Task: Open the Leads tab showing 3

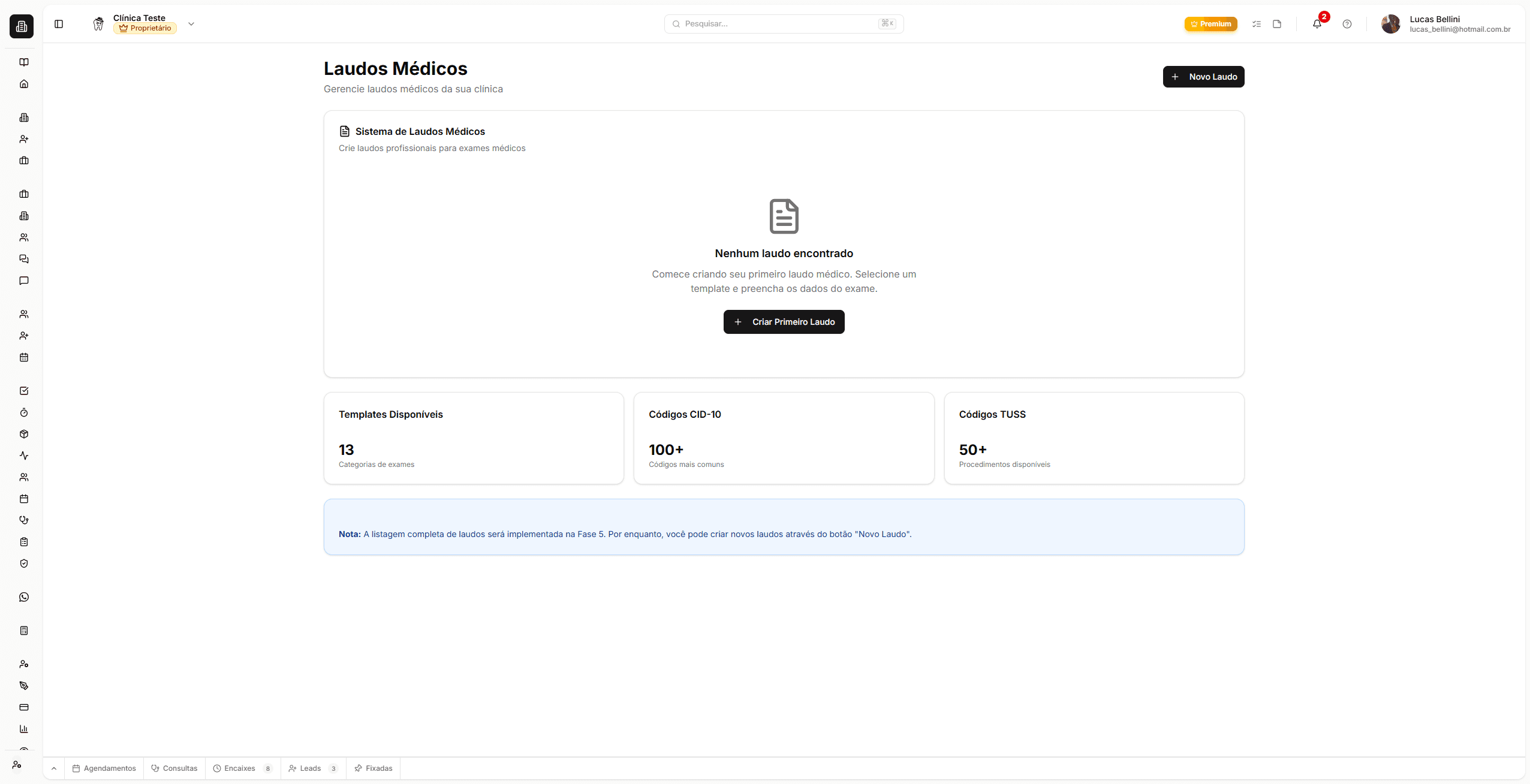Action: [312, 768]
